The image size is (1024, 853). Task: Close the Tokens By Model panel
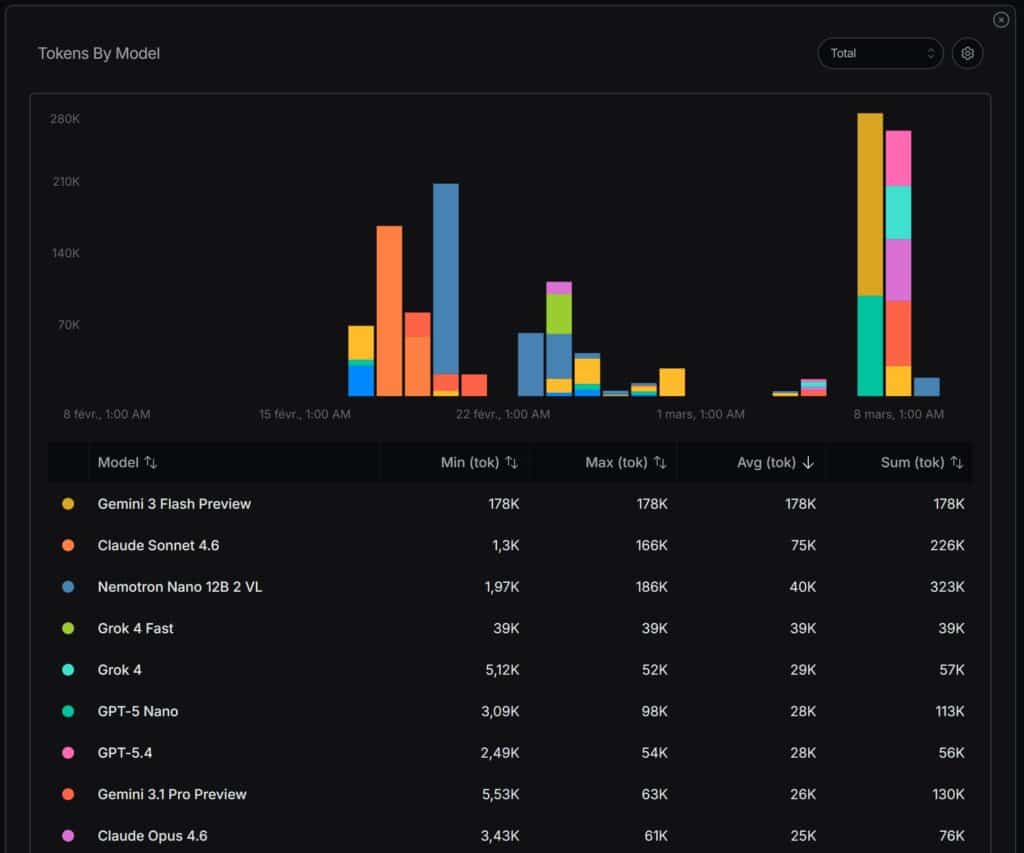[1000, 19]
